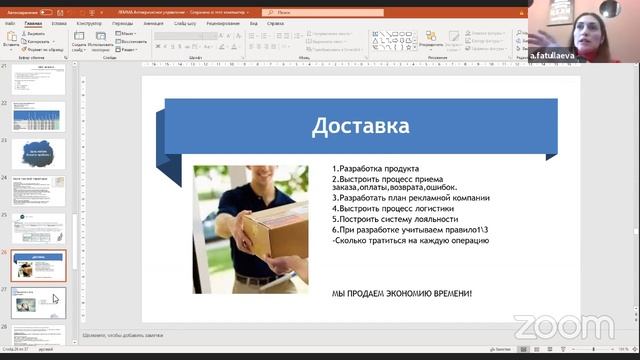Screen dimensions: 640x360
Task: Open Заливка фигуры shape fill
Action: [x=484, y=33]
